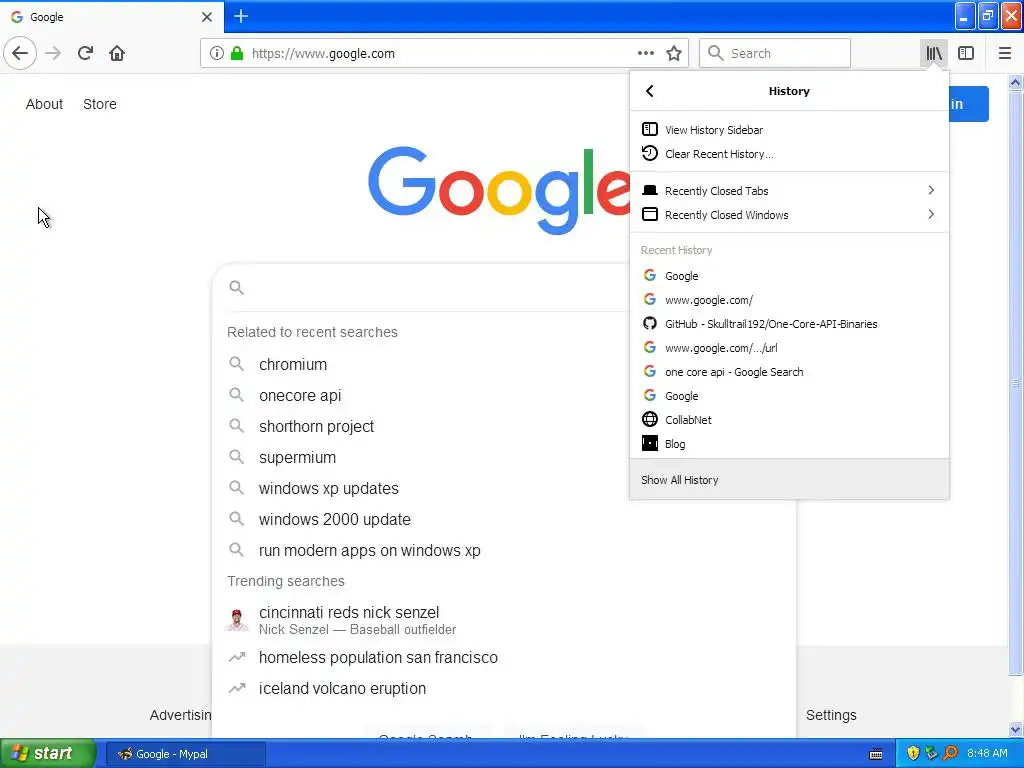Open page actions three-dot menu
1024x768 pixels.
click(x=645, y=53)
